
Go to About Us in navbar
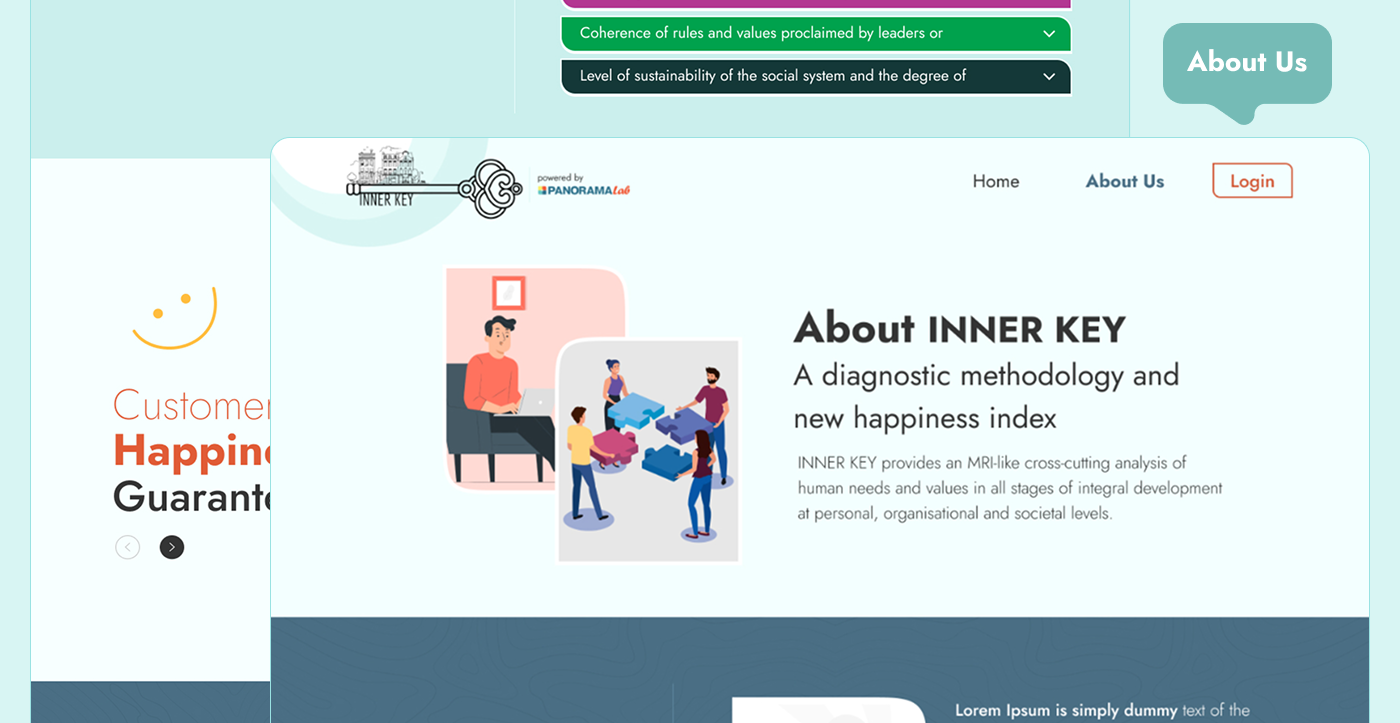point(1124,181)
